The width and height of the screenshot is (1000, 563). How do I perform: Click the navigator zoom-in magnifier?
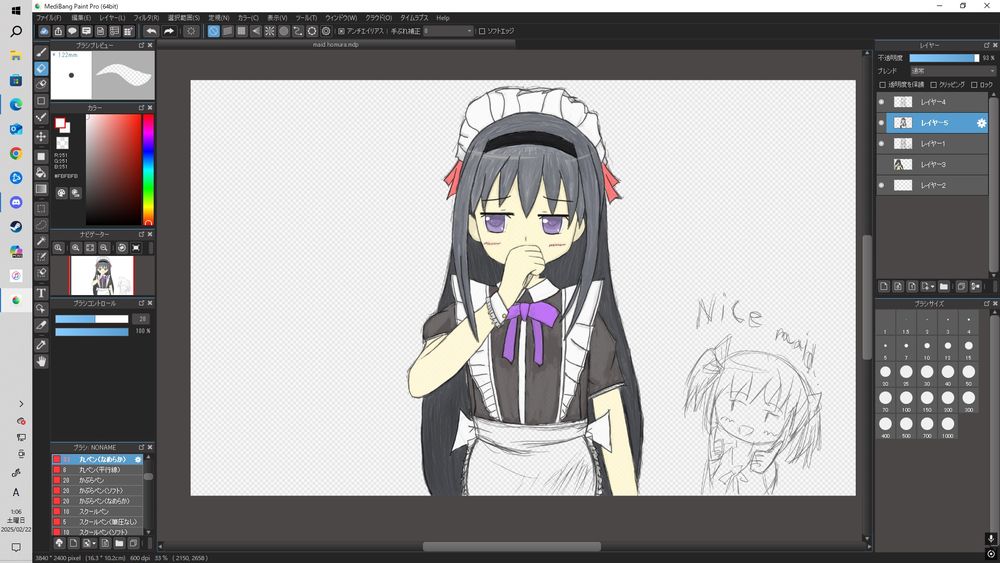pyautogui.click(x=76, y=247)
